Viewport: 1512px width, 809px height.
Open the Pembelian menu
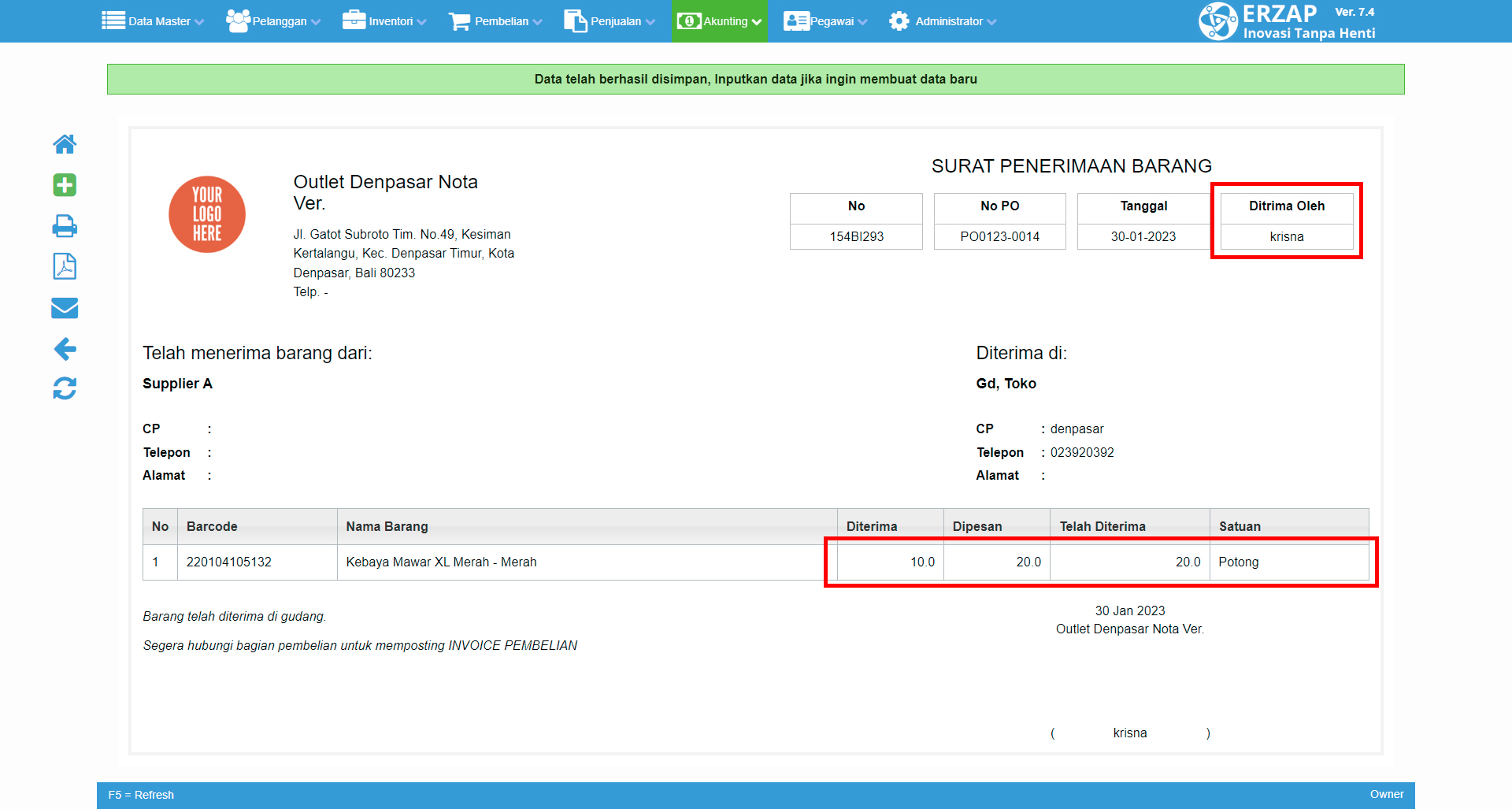pos(495,21)
